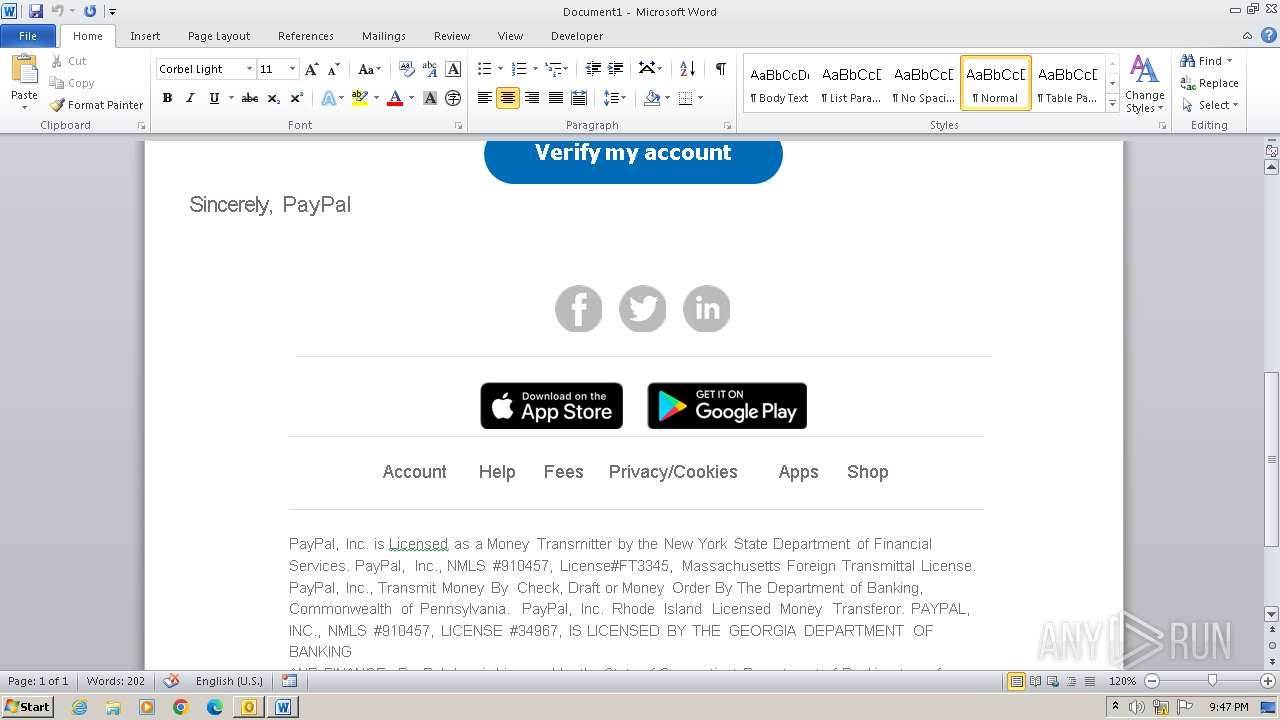The image size is (1280, 720).
Task: Toggle Show/Hide paragraph marks
Action: point(720,69)
